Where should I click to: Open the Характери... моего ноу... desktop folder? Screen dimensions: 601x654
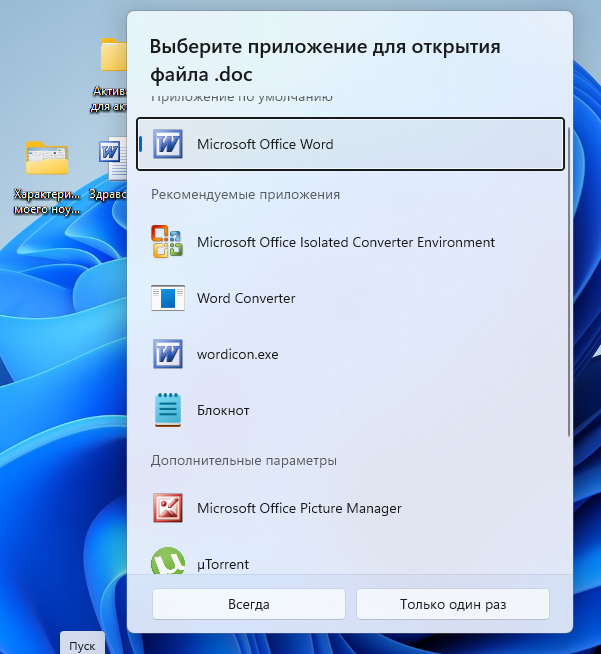pos(47,178)
